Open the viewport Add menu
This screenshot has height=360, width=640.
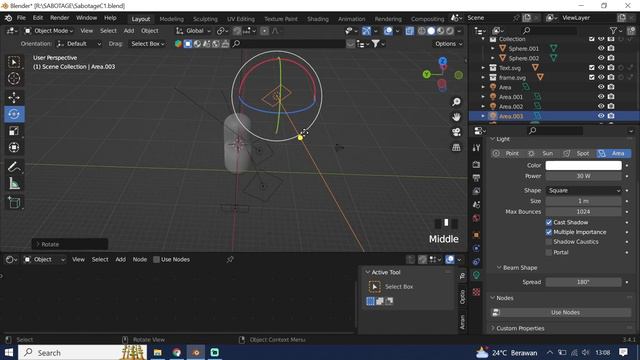(x=129, y=31)
